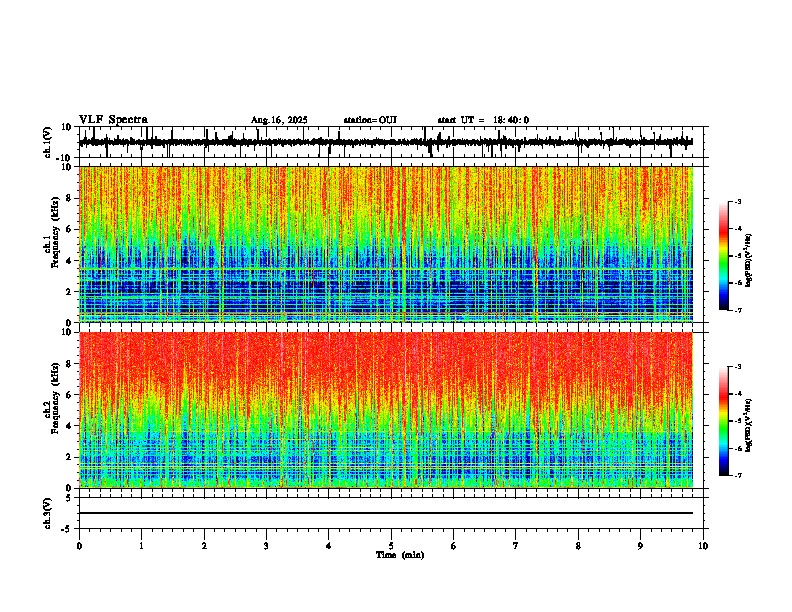Click time axis tick label "7"
This screenshot has width=792, height=612.
tap(516, 546)
